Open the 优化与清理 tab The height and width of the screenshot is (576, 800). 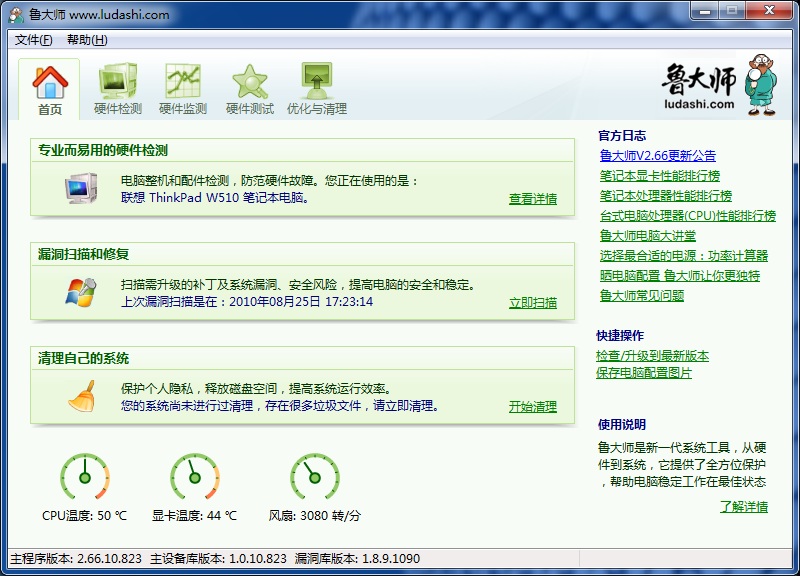pyautogui.click(x=317, y=90)
